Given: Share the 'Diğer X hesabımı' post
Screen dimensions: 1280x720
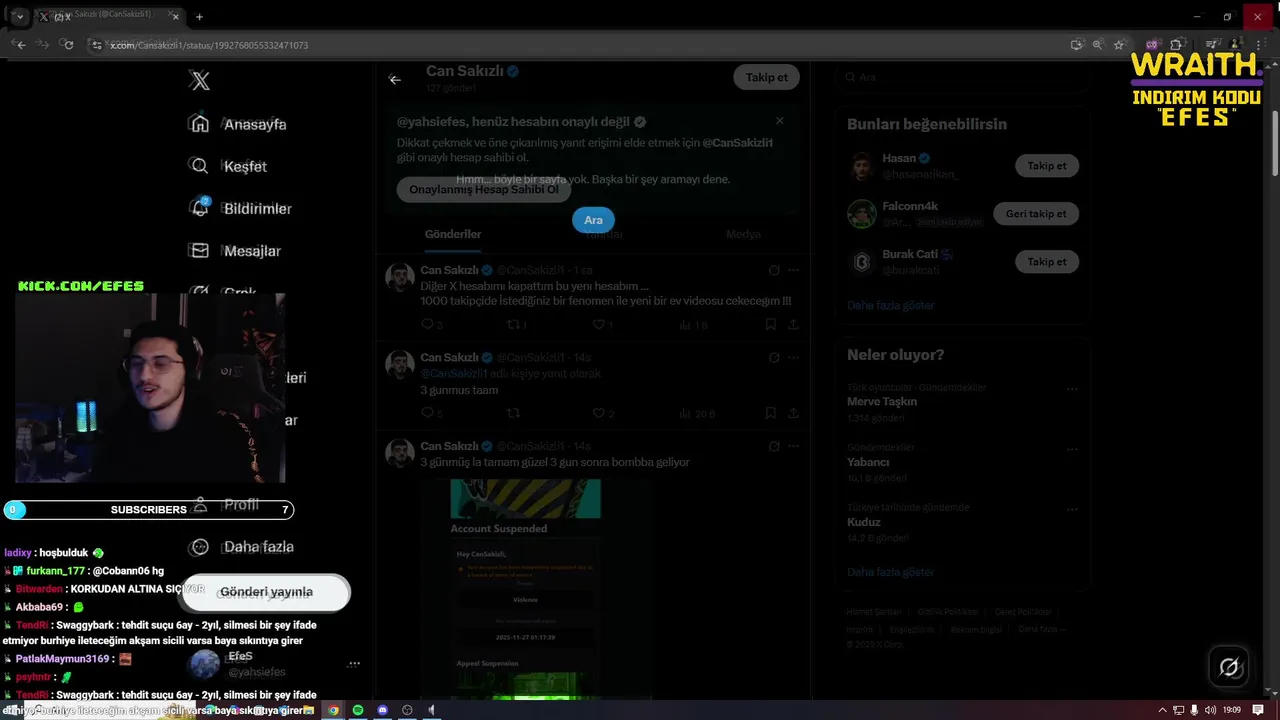Looking at the screenshot, I should [793, 324].
